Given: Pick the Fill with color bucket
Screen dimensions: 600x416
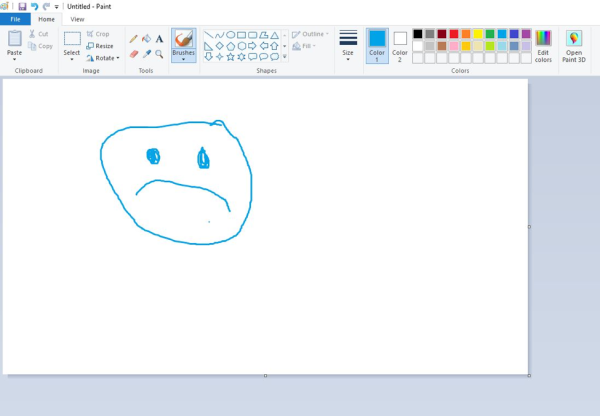Looking at the screenshot, I should pyautogui.click(x=146, y=39).
